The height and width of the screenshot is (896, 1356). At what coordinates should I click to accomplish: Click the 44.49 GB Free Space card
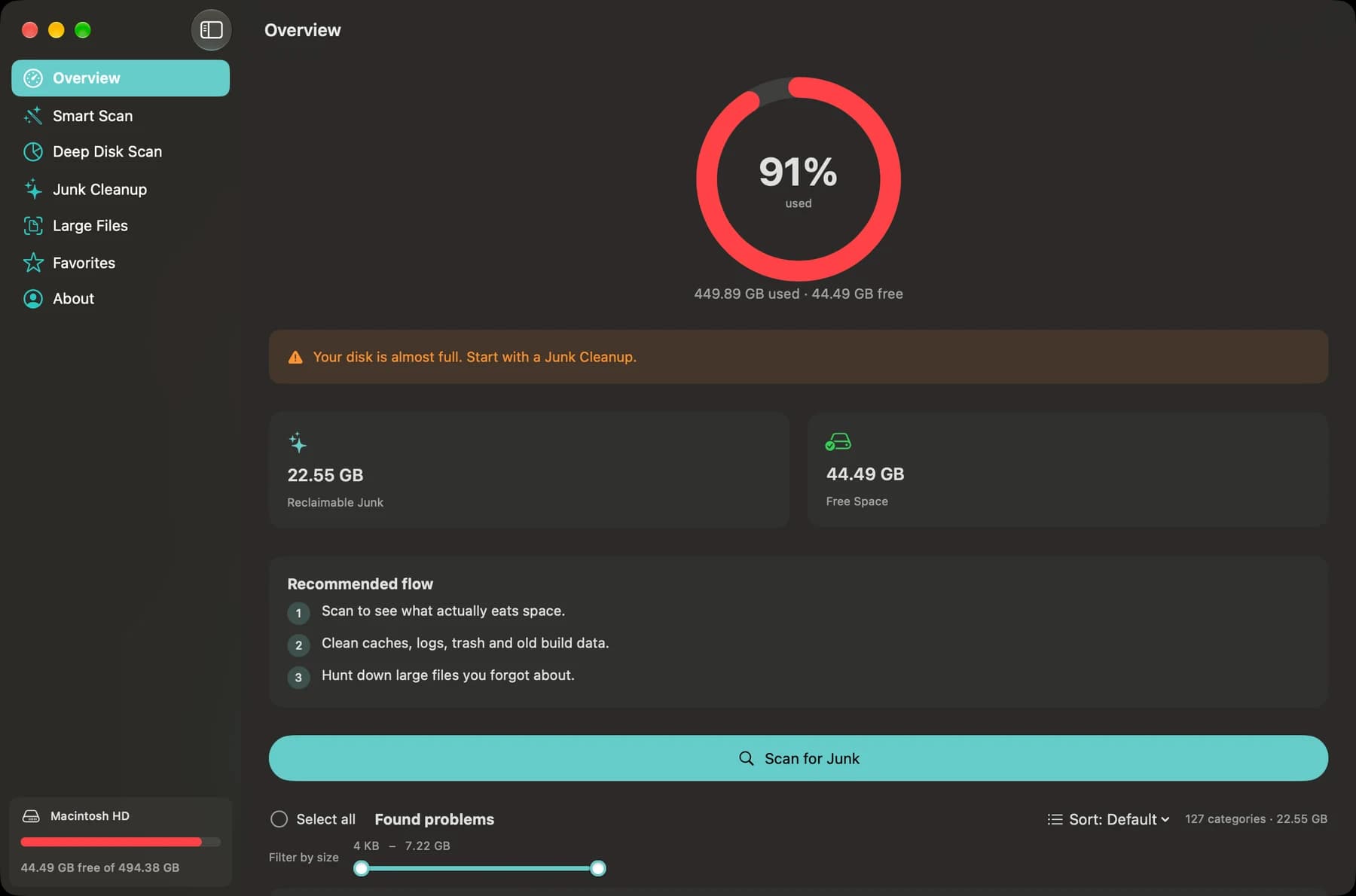tap(1067, 470)
